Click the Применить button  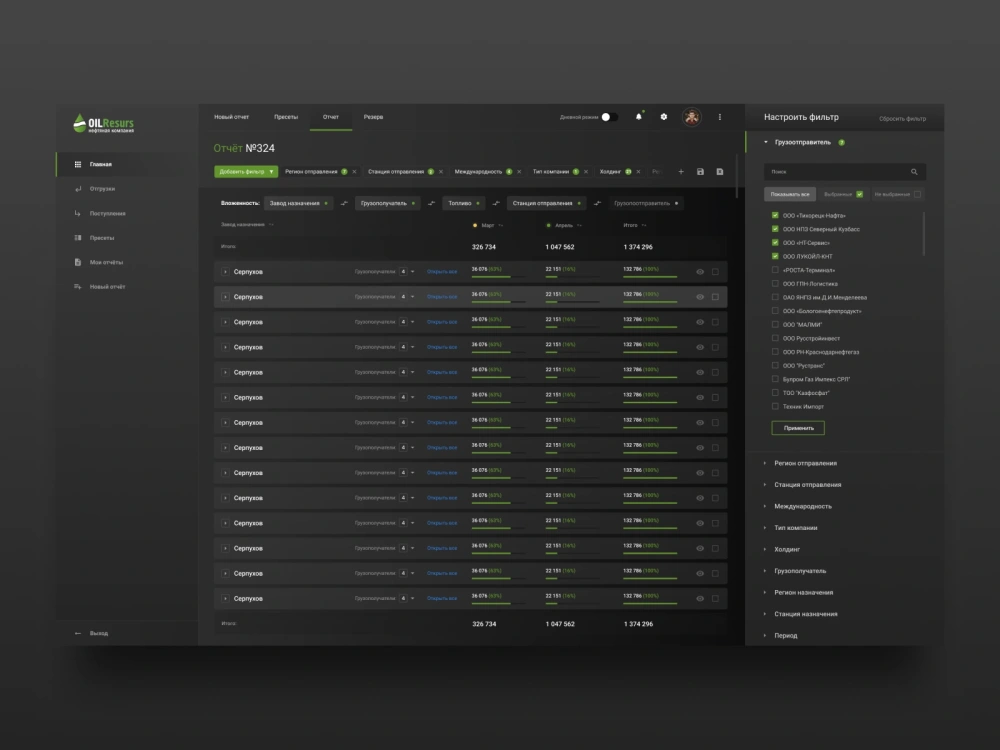(x=798, y=428)
